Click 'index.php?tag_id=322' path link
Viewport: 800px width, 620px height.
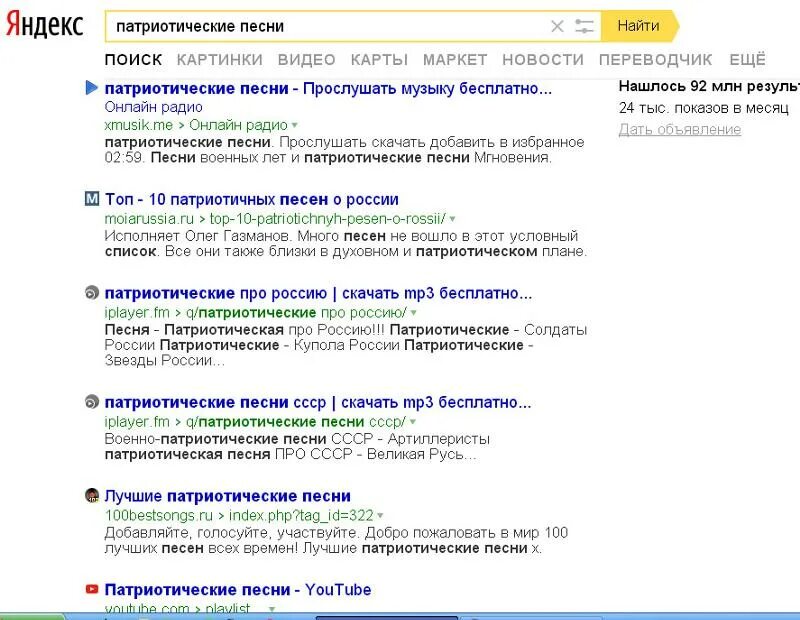click(x=301, y=515)
